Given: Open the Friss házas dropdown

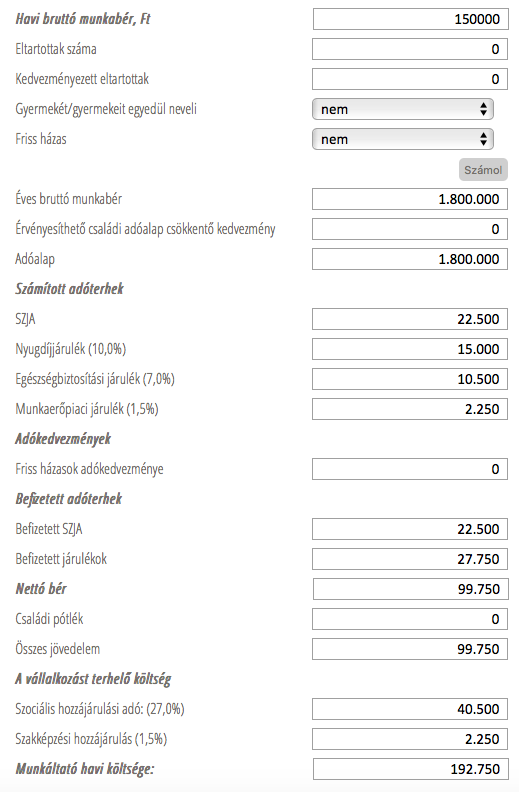Looking at the screenshot, I should point(402,139).
